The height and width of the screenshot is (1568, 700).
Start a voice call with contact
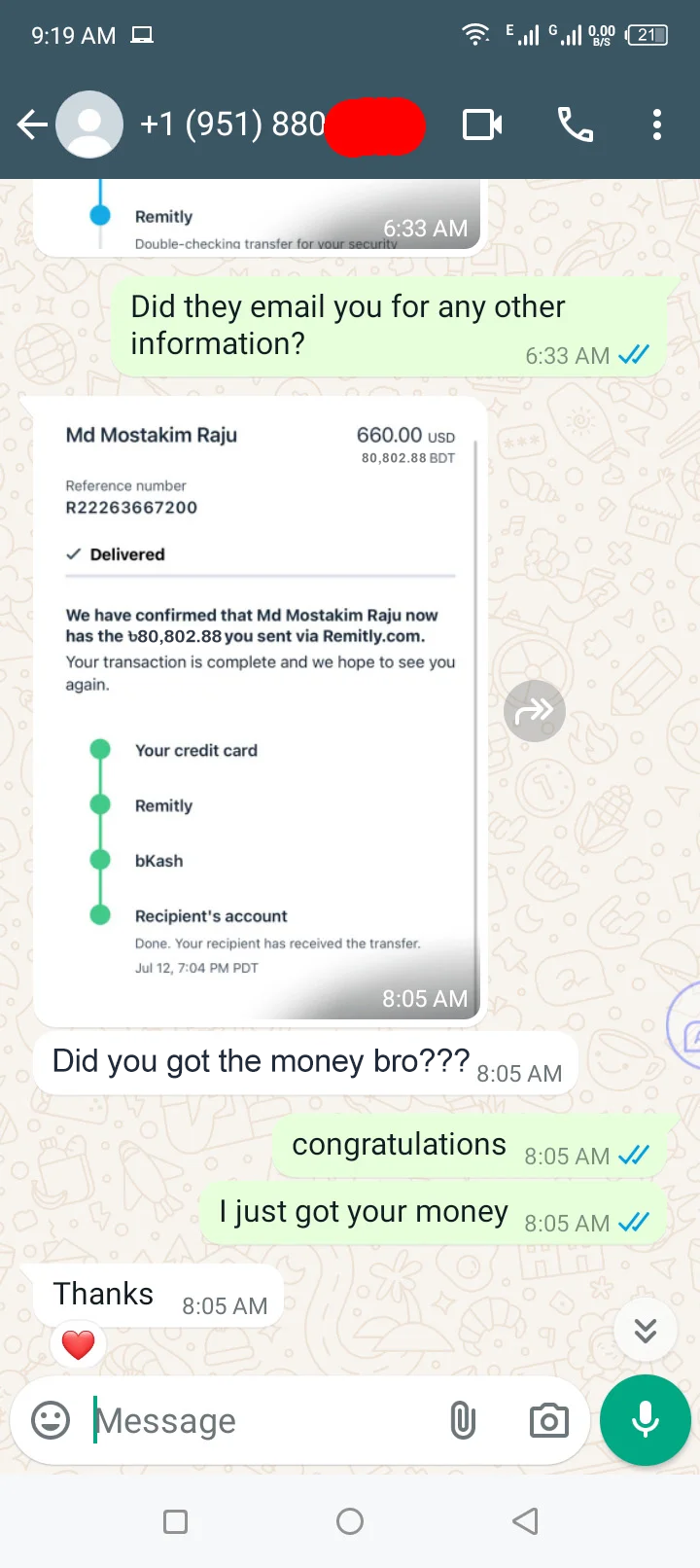[x=575, y=125]
